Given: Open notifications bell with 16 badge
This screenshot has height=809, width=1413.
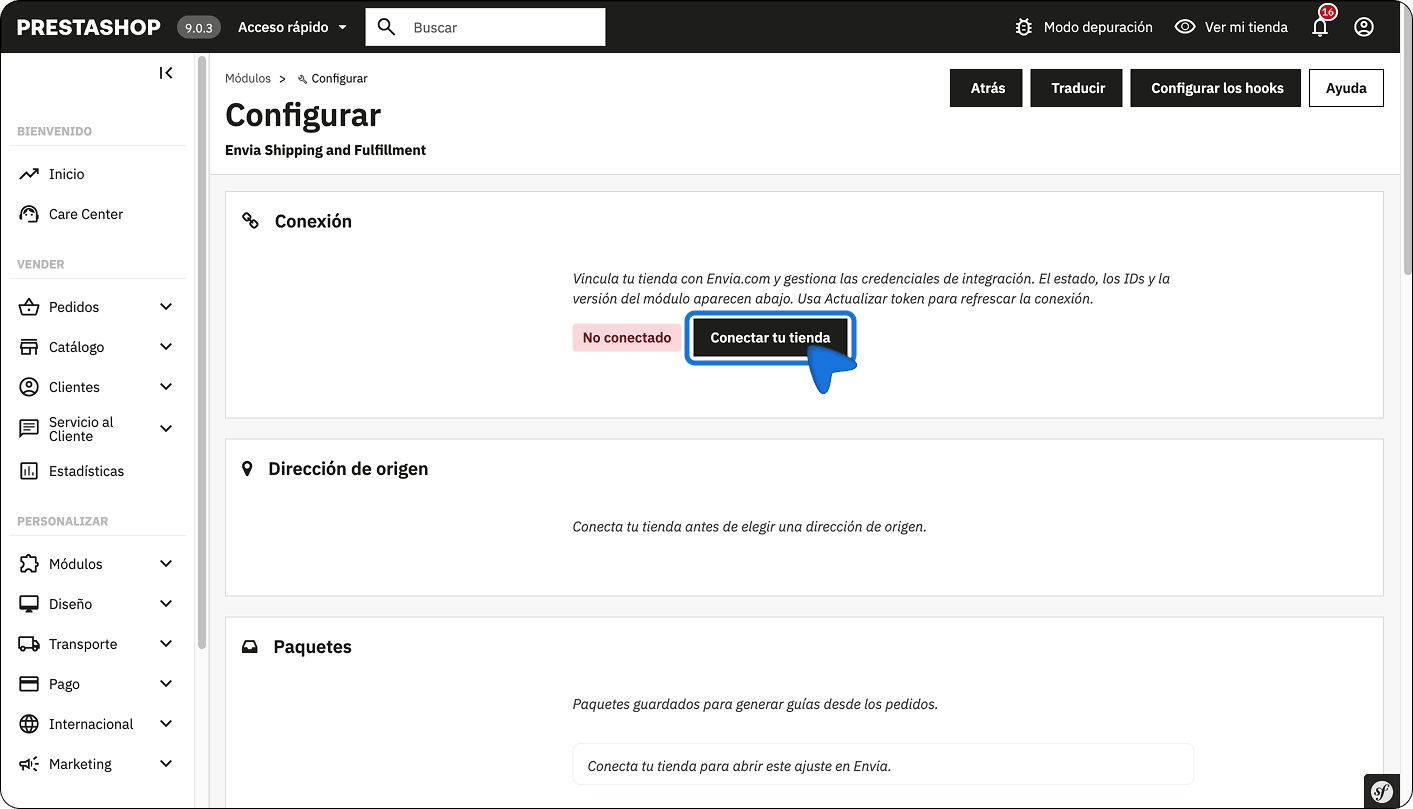Looking at the screenshot, I should [1321, 26].
